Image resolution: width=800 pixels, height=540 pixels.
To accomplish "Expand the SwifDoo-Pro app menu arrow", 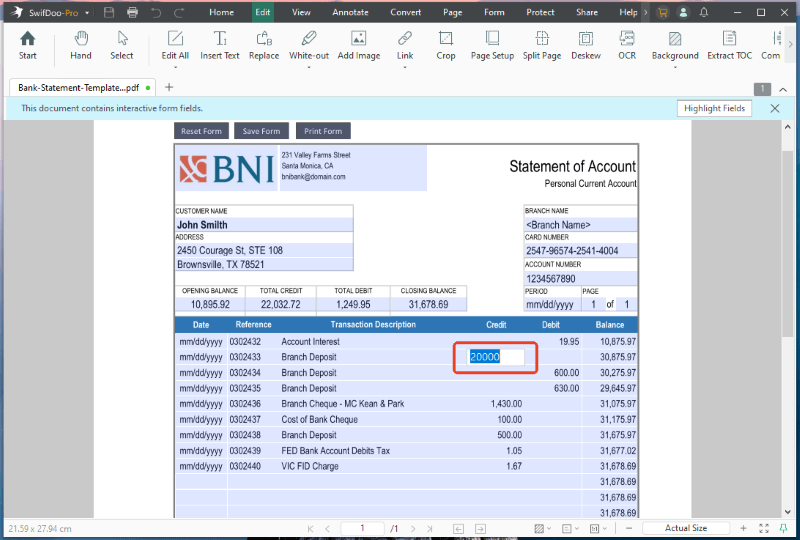I will (87, 13).
